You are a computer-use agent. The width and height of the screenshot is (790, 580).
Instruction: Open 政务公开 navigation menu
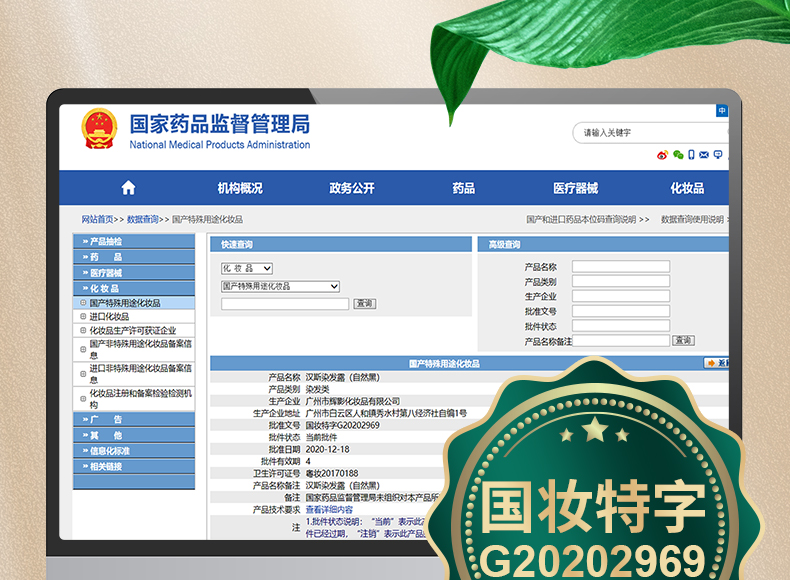tap(352, 188)
